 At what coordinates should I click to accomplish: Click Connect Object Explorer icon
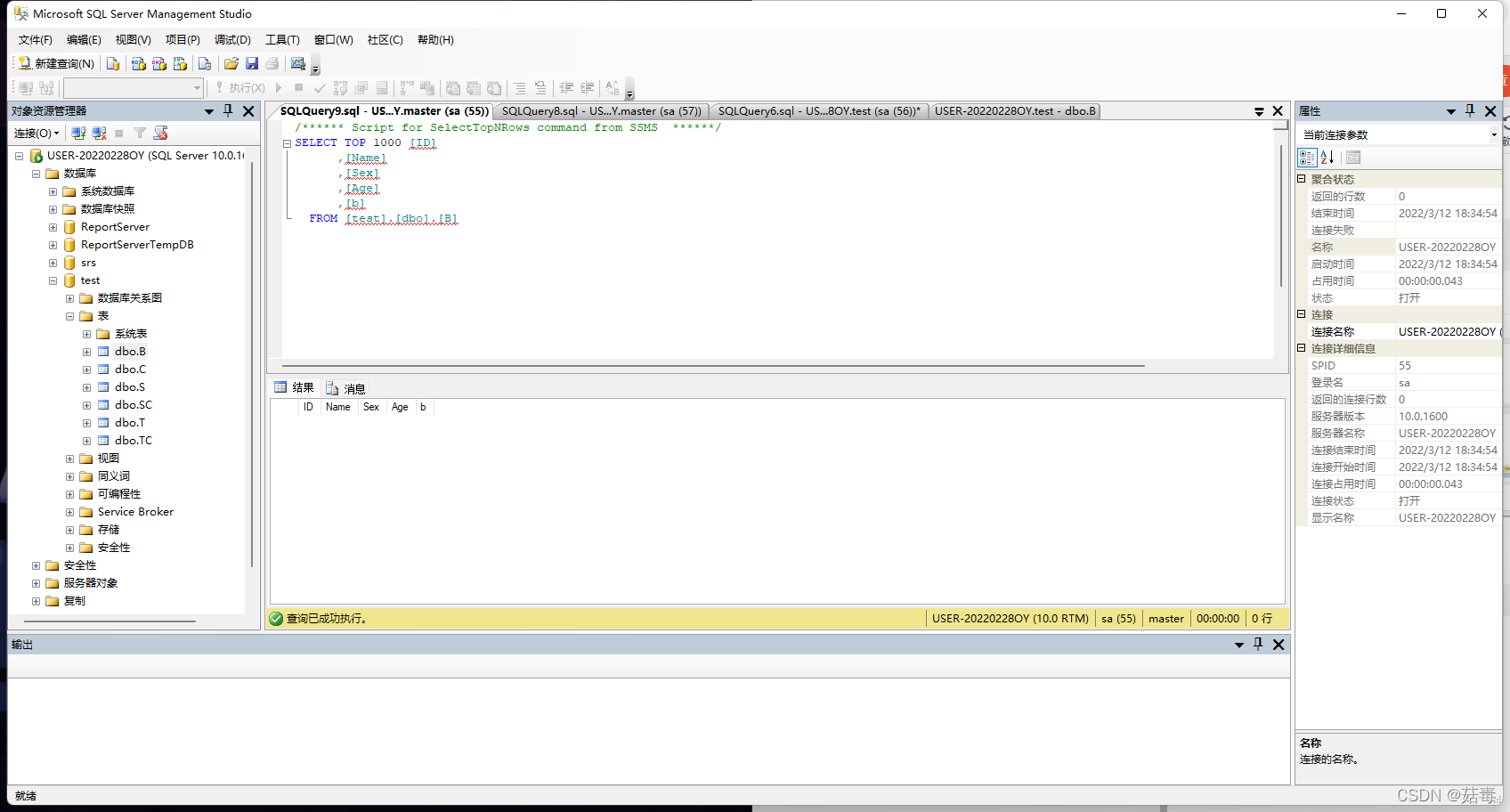click(78, 133)
